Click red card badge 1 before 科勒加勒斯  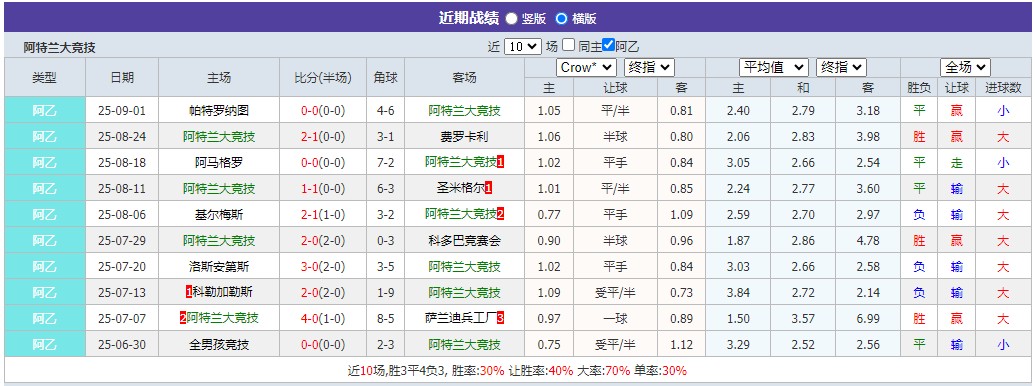pyautogui.click(x=189, y=292)
